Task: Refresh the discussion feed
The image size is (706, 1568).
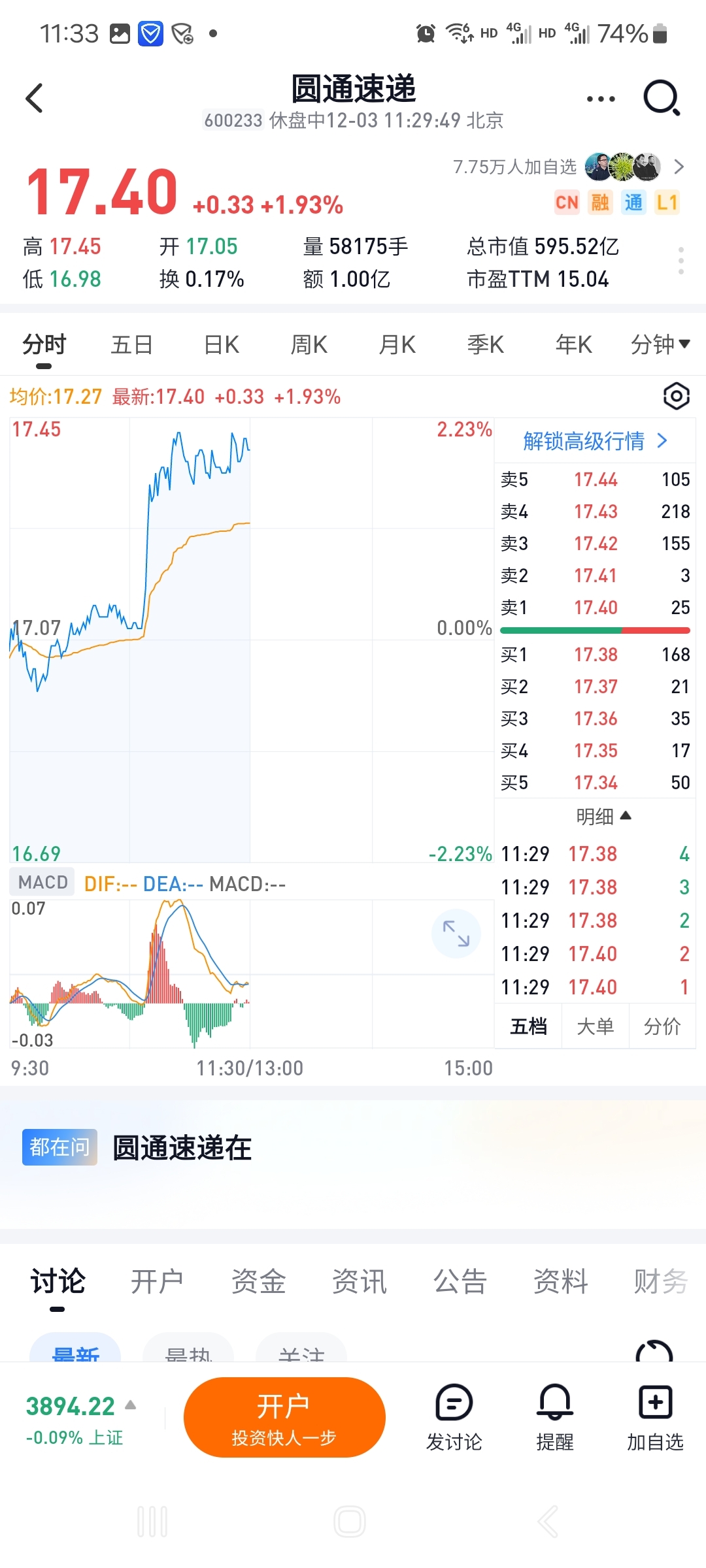Action: click(x=654, y=1351)
